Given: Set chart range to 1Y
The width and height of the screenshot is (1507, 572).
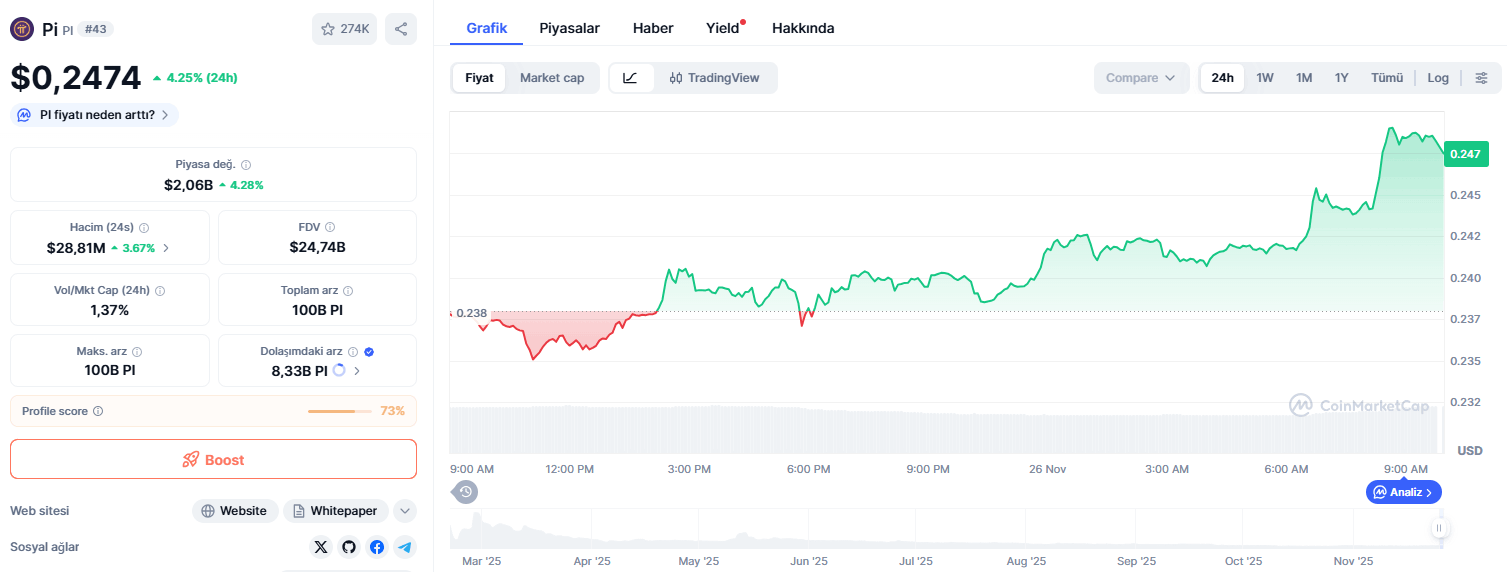Looking at the screenshot, I should coord(1342,78).
